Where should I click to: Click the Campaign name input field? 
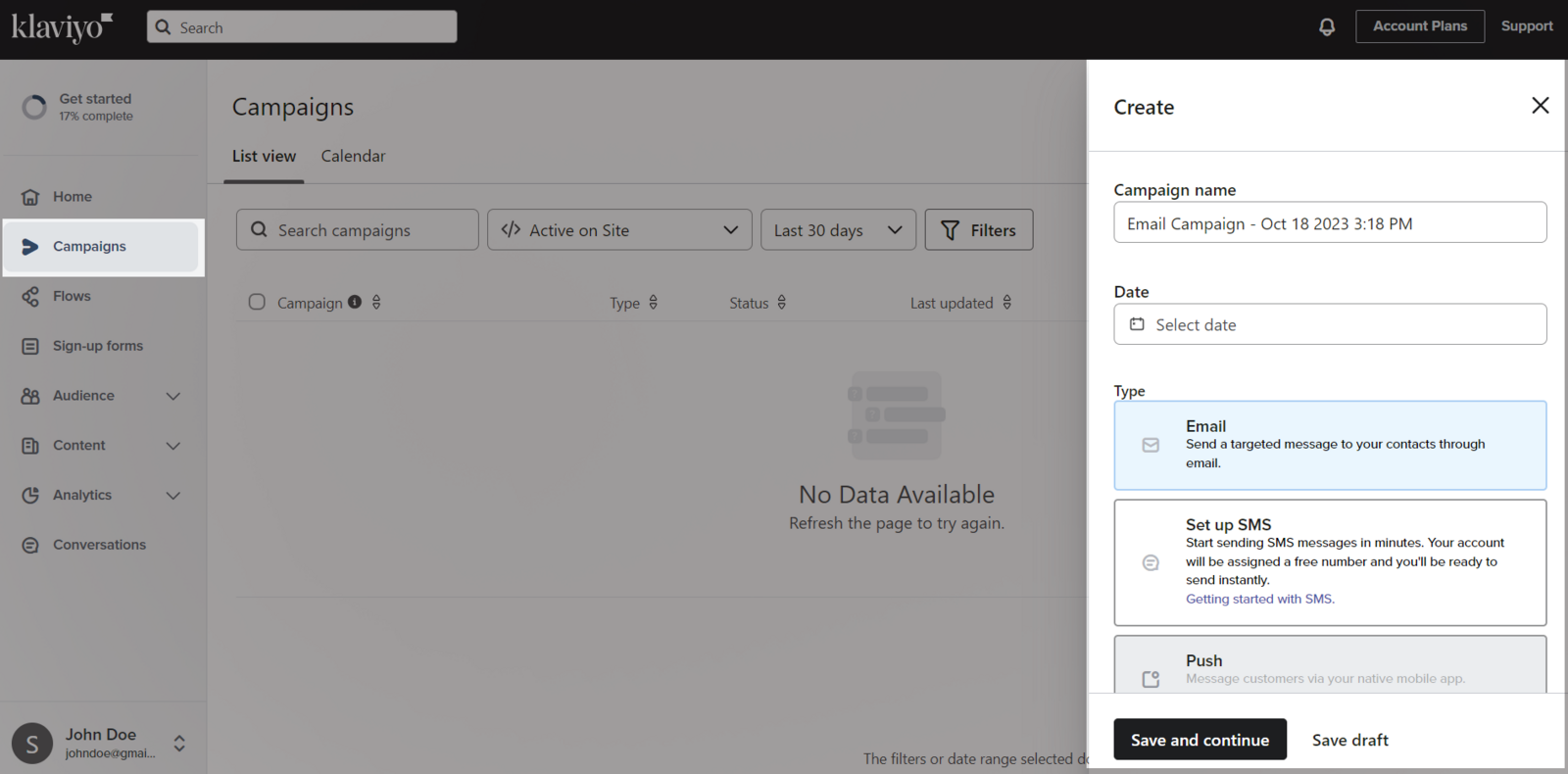click(x=1330, y=223)
